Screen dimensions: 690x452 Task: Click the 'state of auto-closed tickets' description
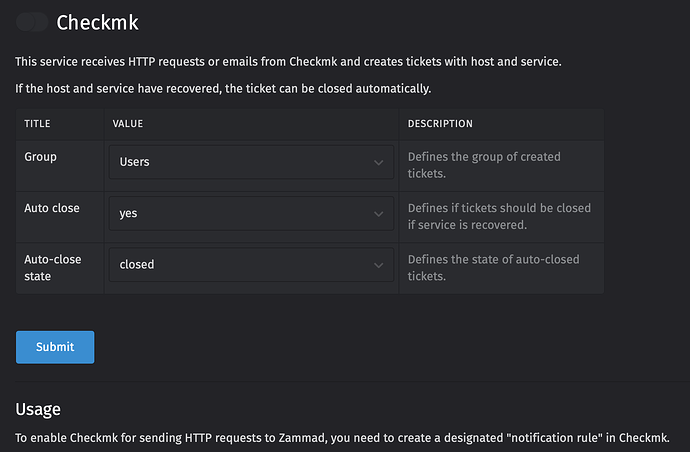point(493,267)
